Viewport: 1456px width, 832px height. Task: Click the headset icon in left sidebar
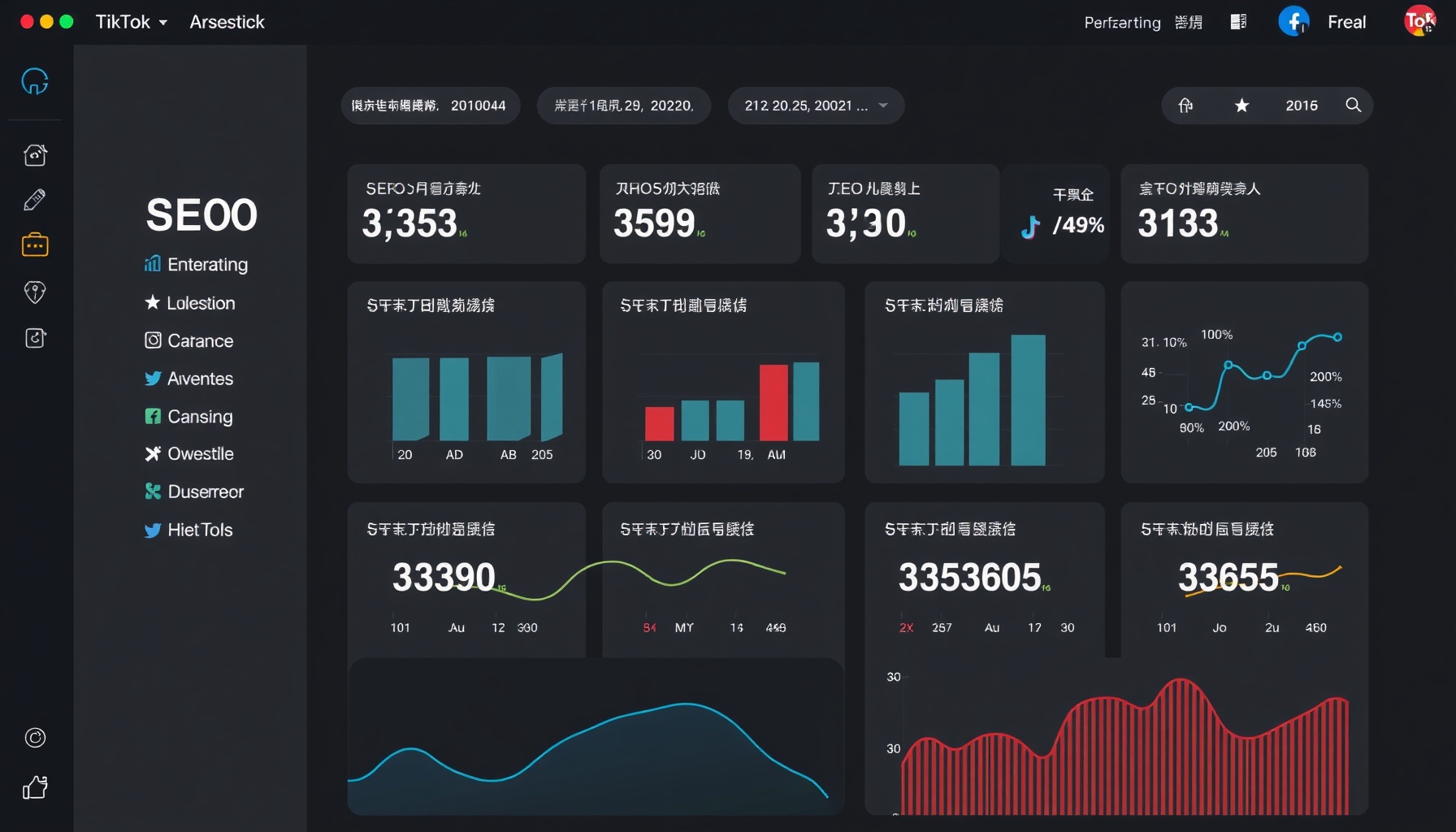pyautogui.click(x=35, y=81)
